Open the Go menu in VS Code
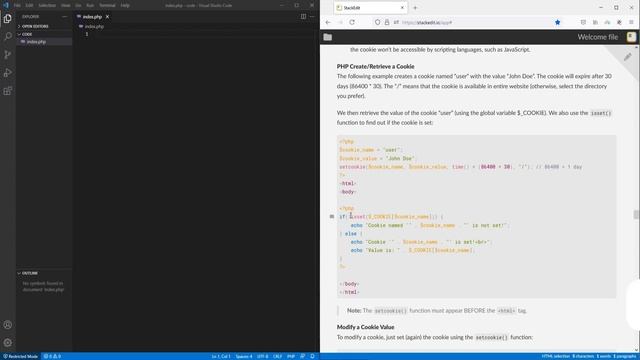This screenshot has height=360, width=640. coord(78,5)
